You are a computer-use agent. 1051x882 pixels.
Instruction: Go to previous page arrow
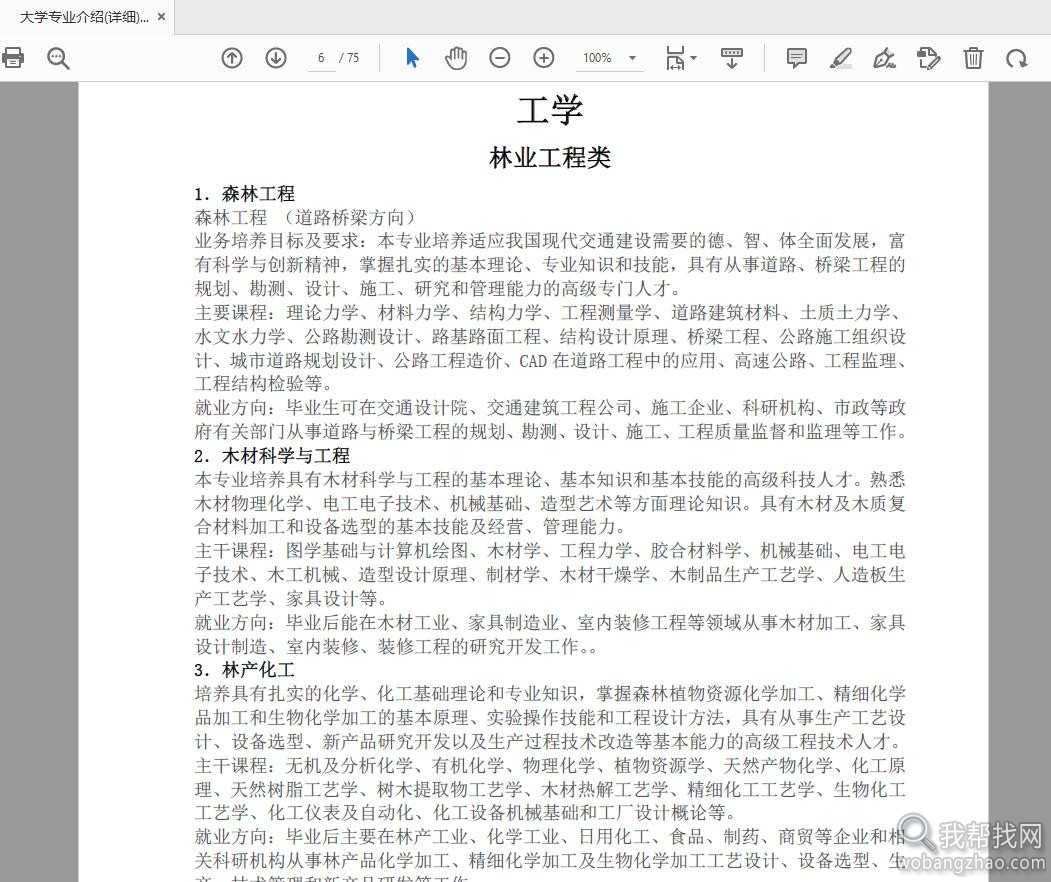coord(232,58)
